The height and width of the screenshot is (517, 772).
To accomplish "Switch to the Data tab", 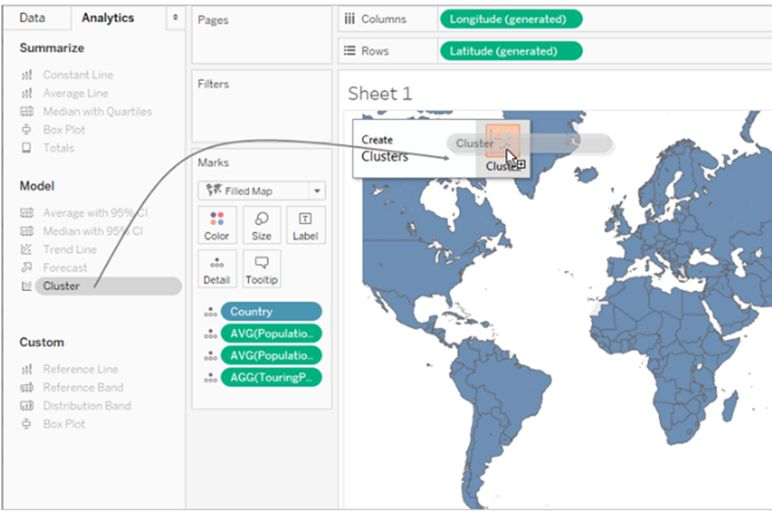I will (32, 18).
